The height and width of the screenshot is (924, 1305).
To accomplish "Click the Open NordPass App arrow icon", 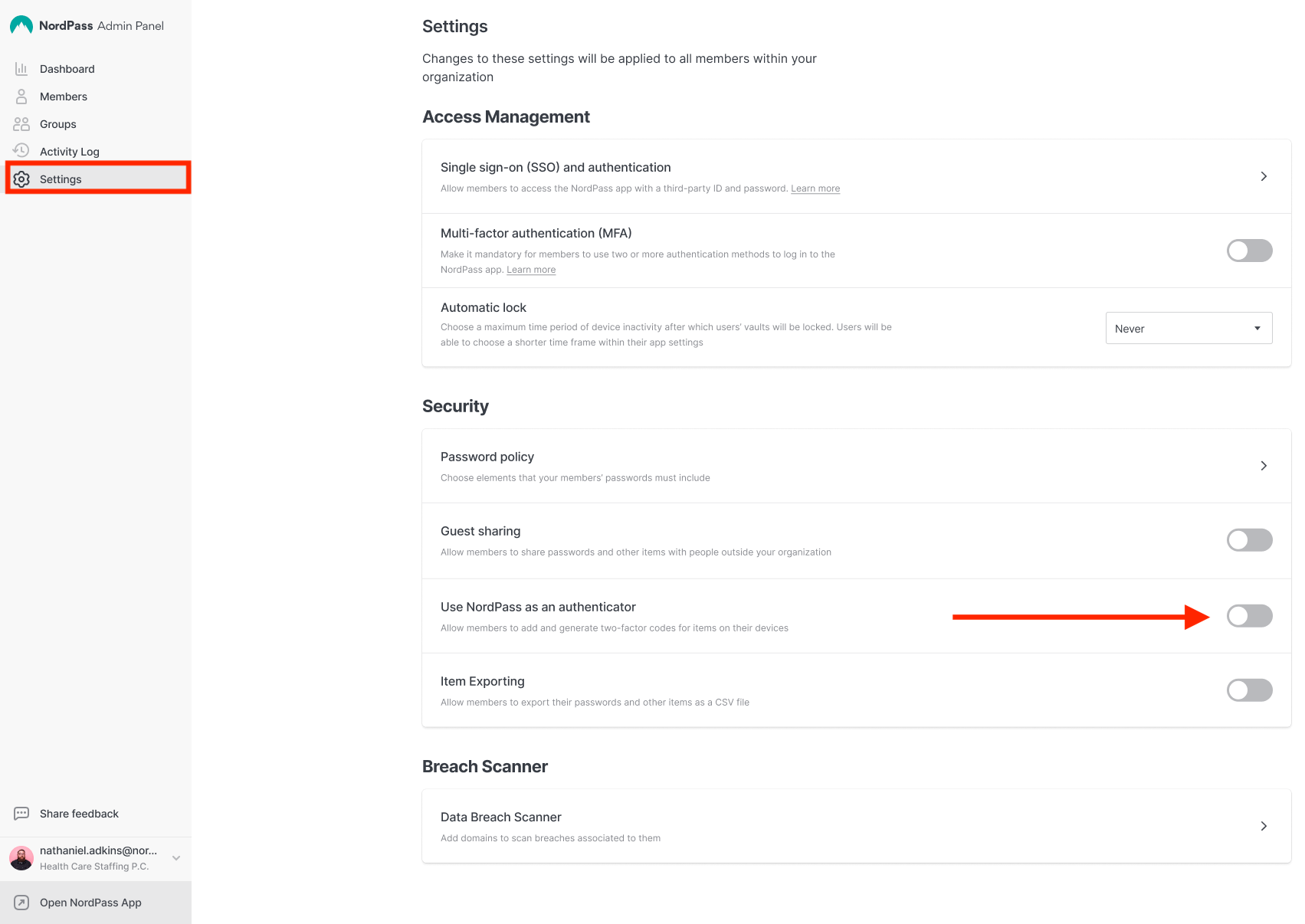I will [x=21, y=902].
